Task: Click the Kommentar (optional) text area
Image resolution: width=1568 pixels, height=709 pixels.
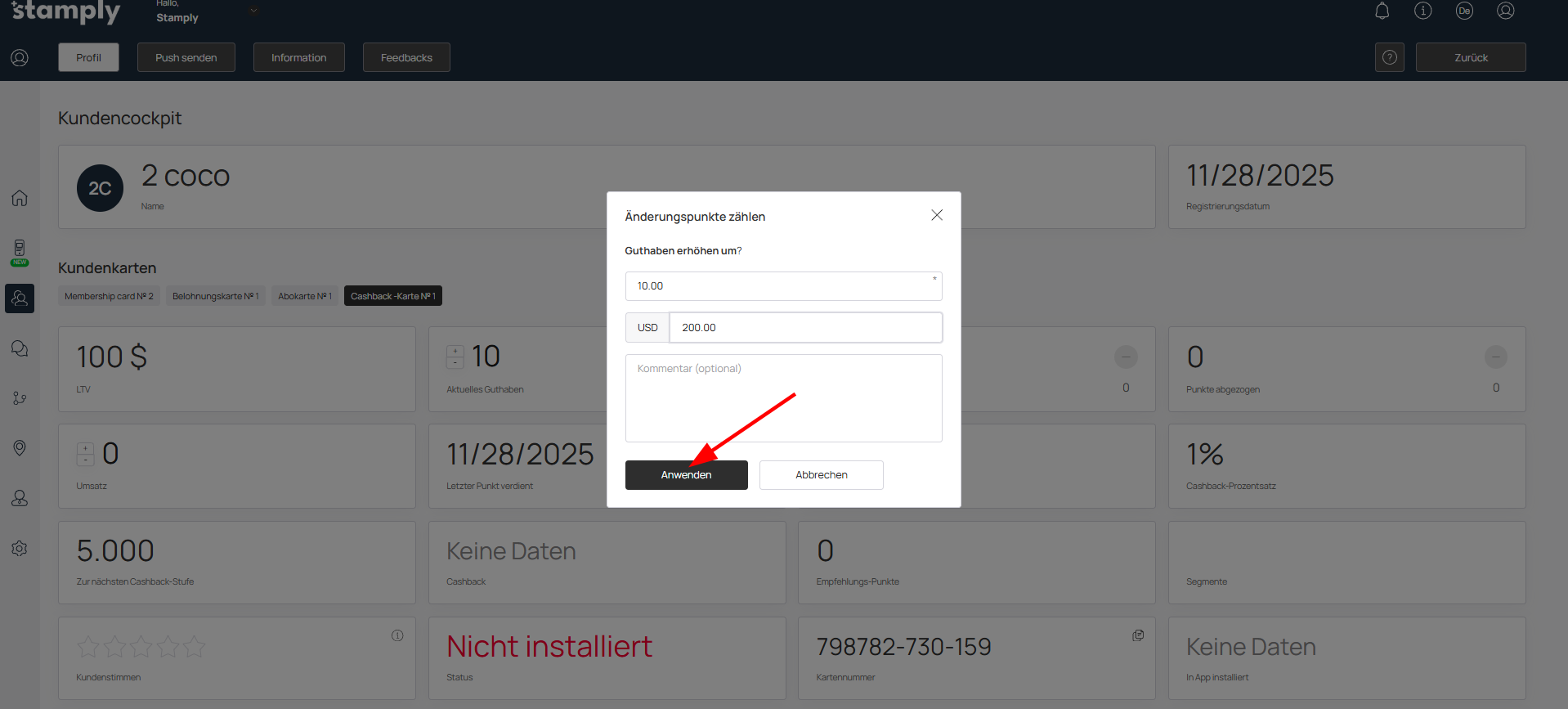Action: point(783,398)
